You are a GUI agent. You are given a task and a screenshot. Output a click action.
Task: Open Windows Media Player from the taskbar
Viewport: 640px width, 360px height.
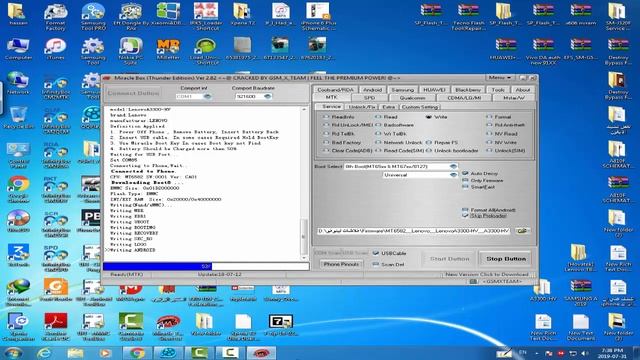tap(105, 353)
